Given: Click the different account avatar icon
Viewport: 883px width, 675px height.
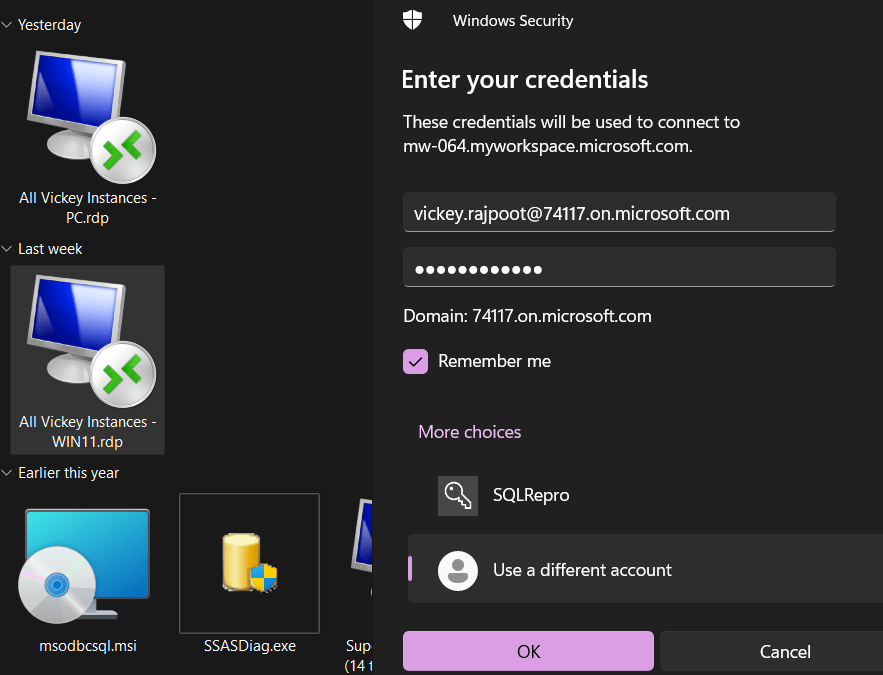Looking at the screenshot, I should point(458,570).
